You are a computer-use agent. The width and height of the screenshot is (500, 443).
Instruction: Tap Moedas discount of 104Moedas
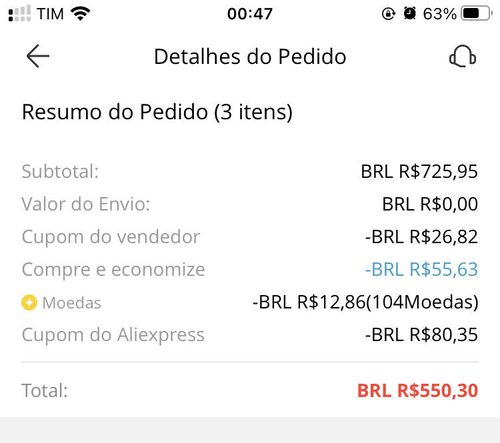(x=365, y=302)
